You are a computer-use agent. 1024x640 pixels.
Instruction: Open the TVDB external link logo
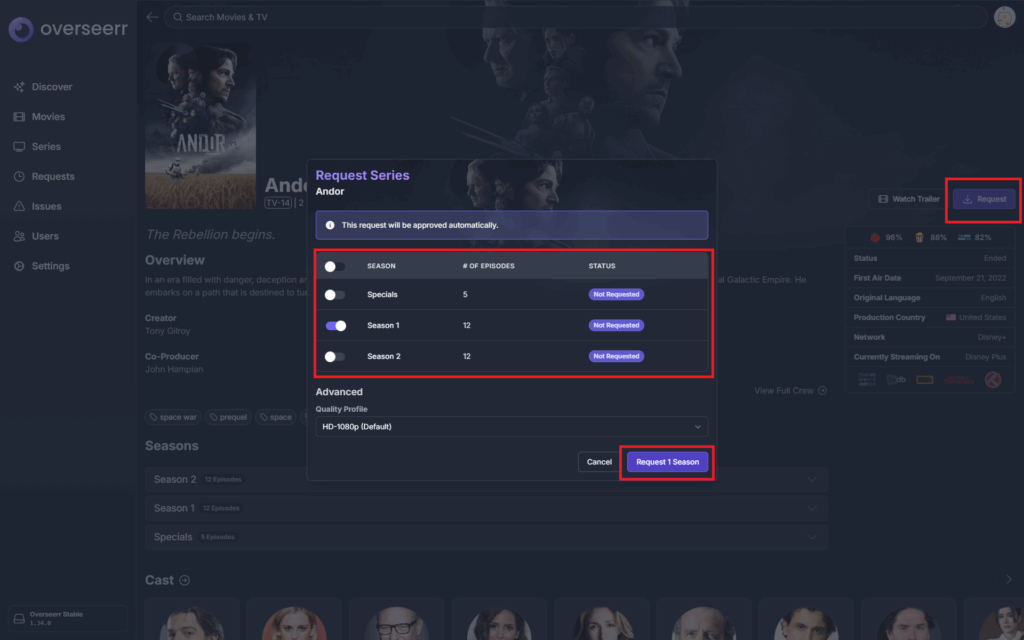pos(896,380)
